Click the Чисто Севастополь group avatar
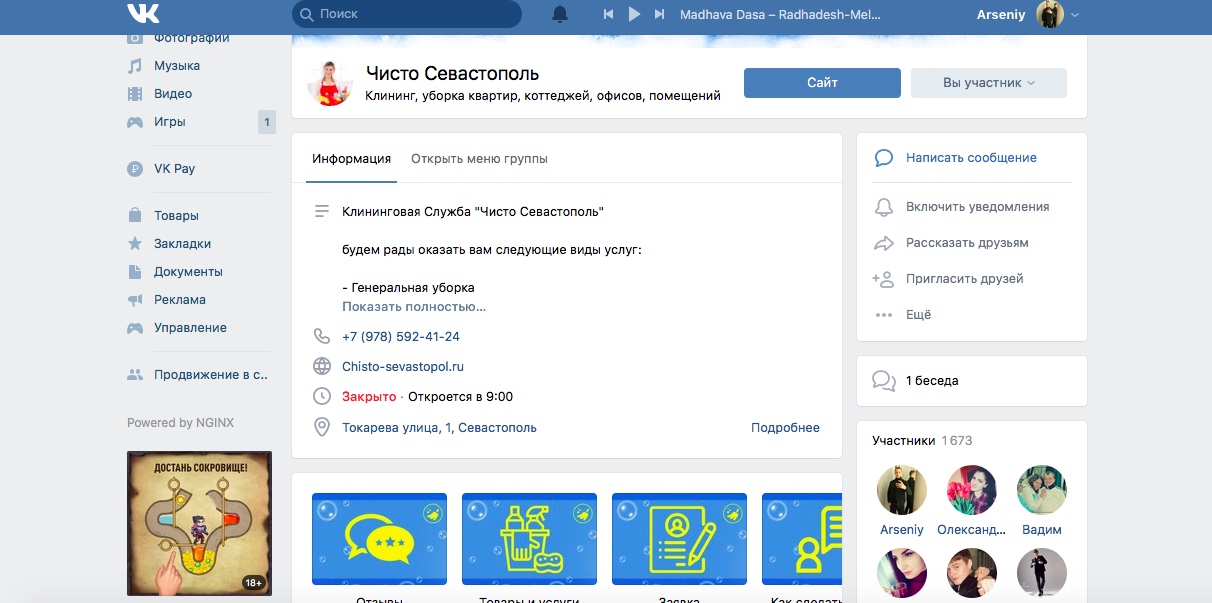1212x603 pixels. [330, 83]
